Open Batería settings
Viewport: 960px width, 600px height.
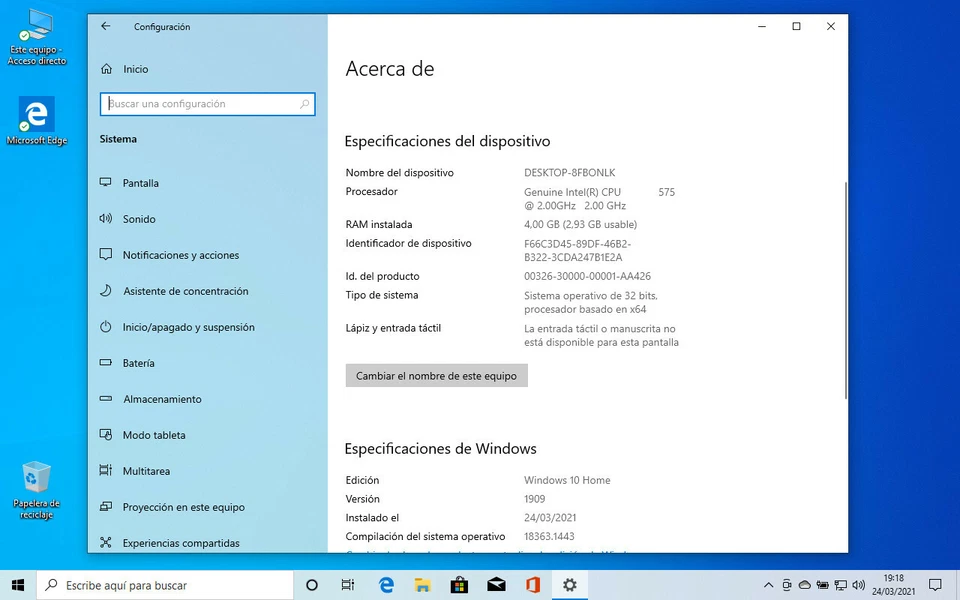139,363
